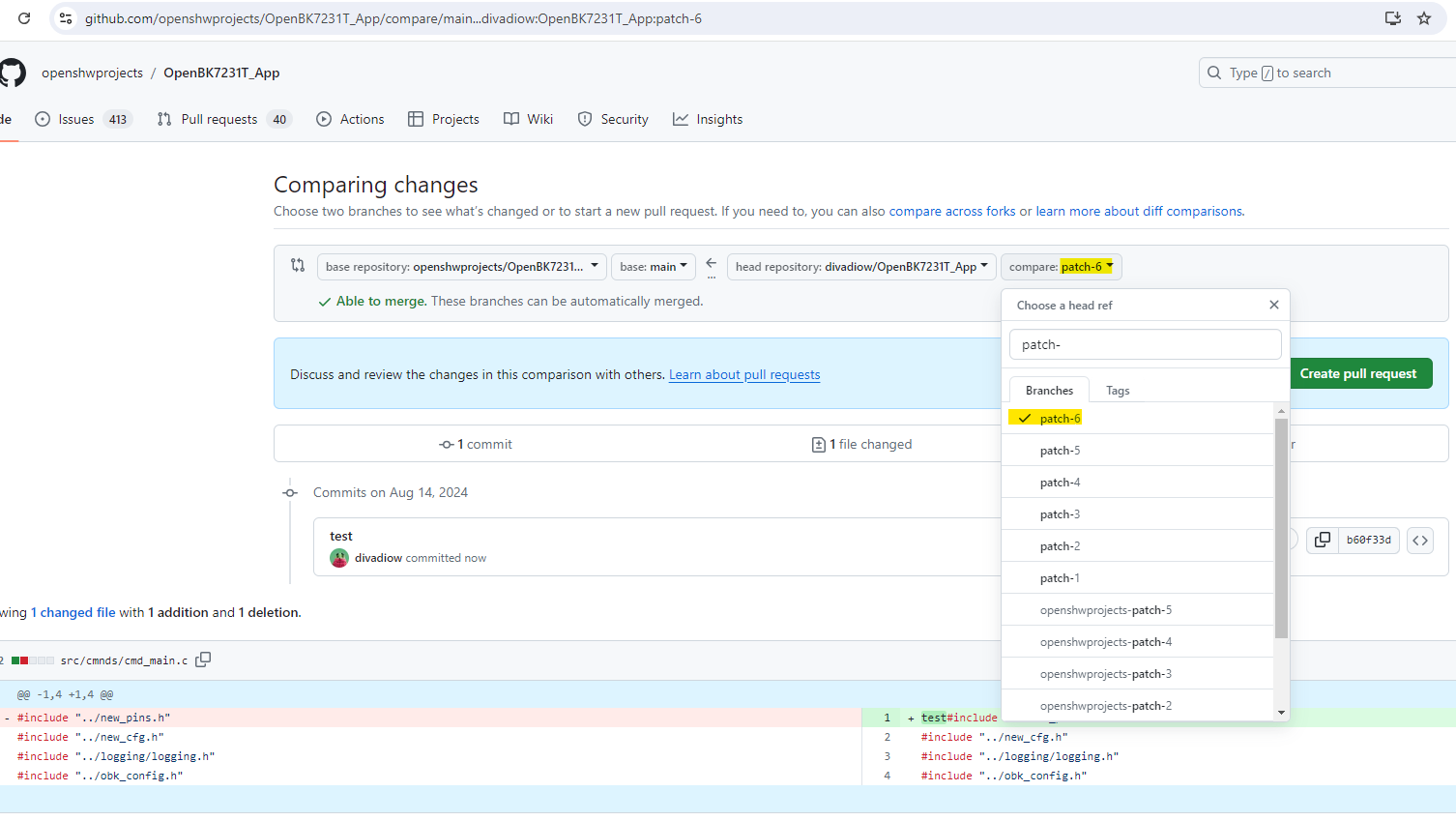Expand the base repository dropdown
Viewport: 1456px width, 821px height.
tap(462, 267)
